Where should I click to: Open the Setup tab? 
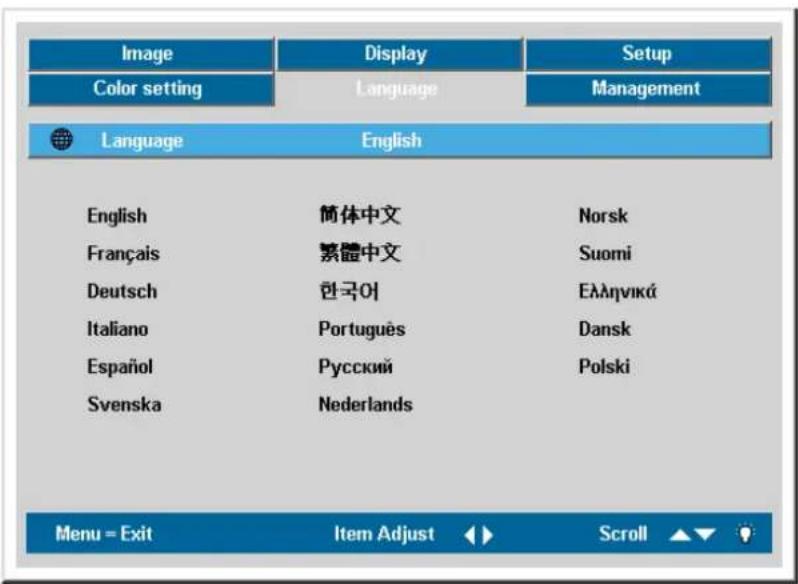click(648, 54)
